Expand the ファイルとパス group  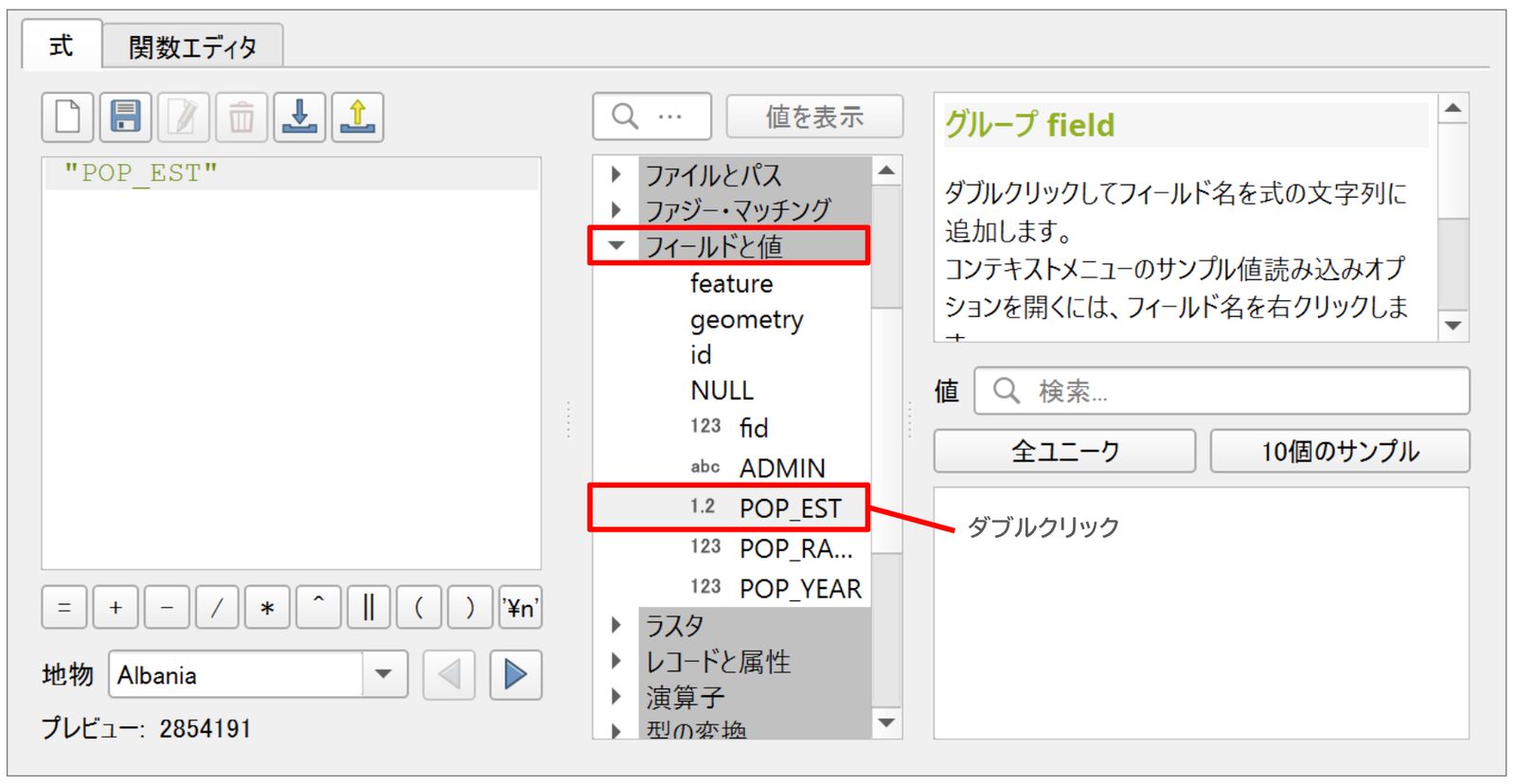coord(616,174)
